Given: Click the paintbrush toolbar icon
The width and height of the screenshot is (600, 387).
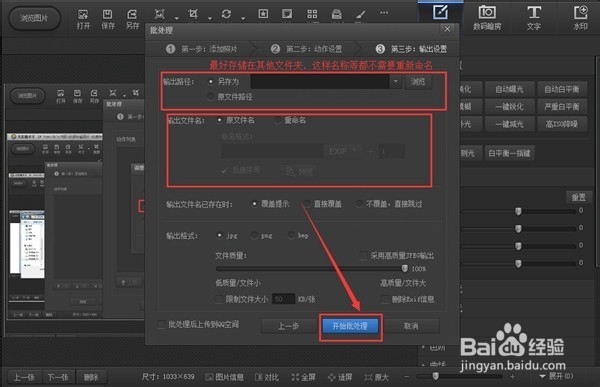Looking at the screenshot, I should point(360,14).
